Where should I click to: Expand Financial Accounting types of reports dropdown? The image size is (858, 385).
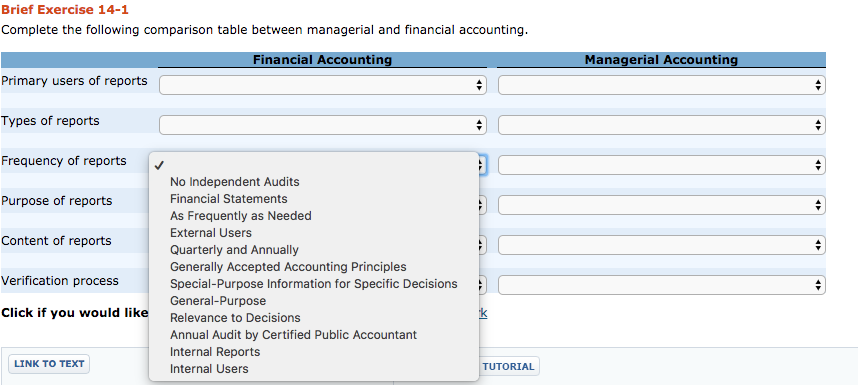(323, 125)
